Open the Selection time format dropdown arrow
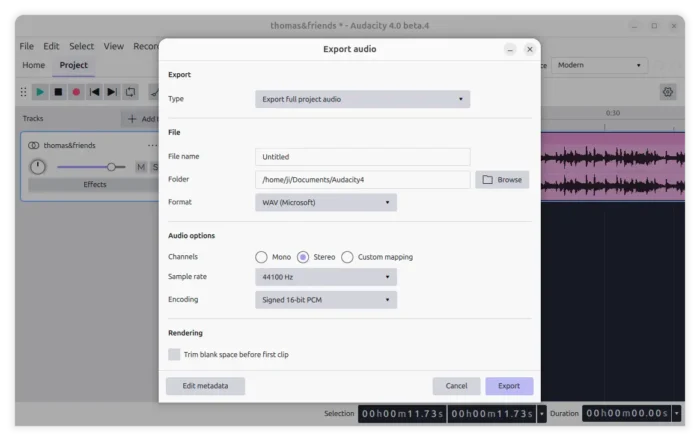Screen dimensions: 700x441 pyautogui.click(x=542, y=414)
